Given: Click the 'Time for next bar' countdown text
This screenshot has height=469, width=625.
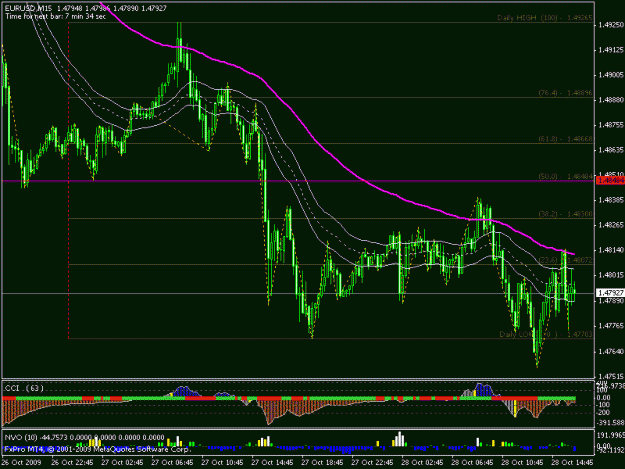Looking at the screenshot, I should [x=55, y=16].
